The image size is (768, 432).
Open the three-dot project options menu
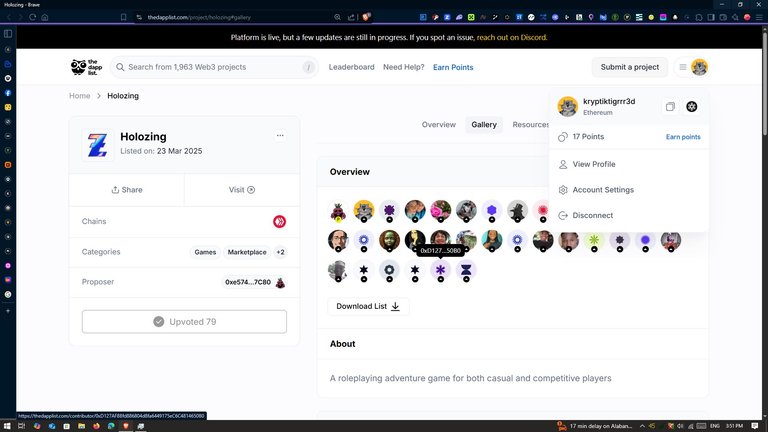(x=280, y=136)
